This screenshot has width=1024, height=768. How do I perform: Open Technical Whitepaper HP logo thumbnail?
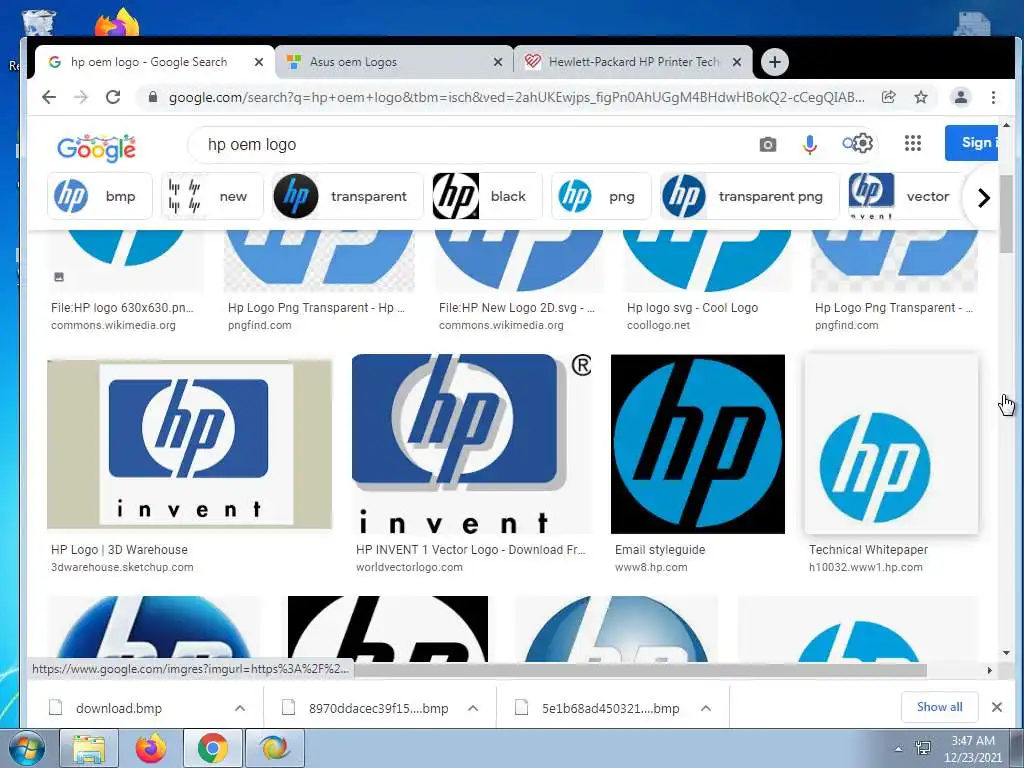click(891, 444)
